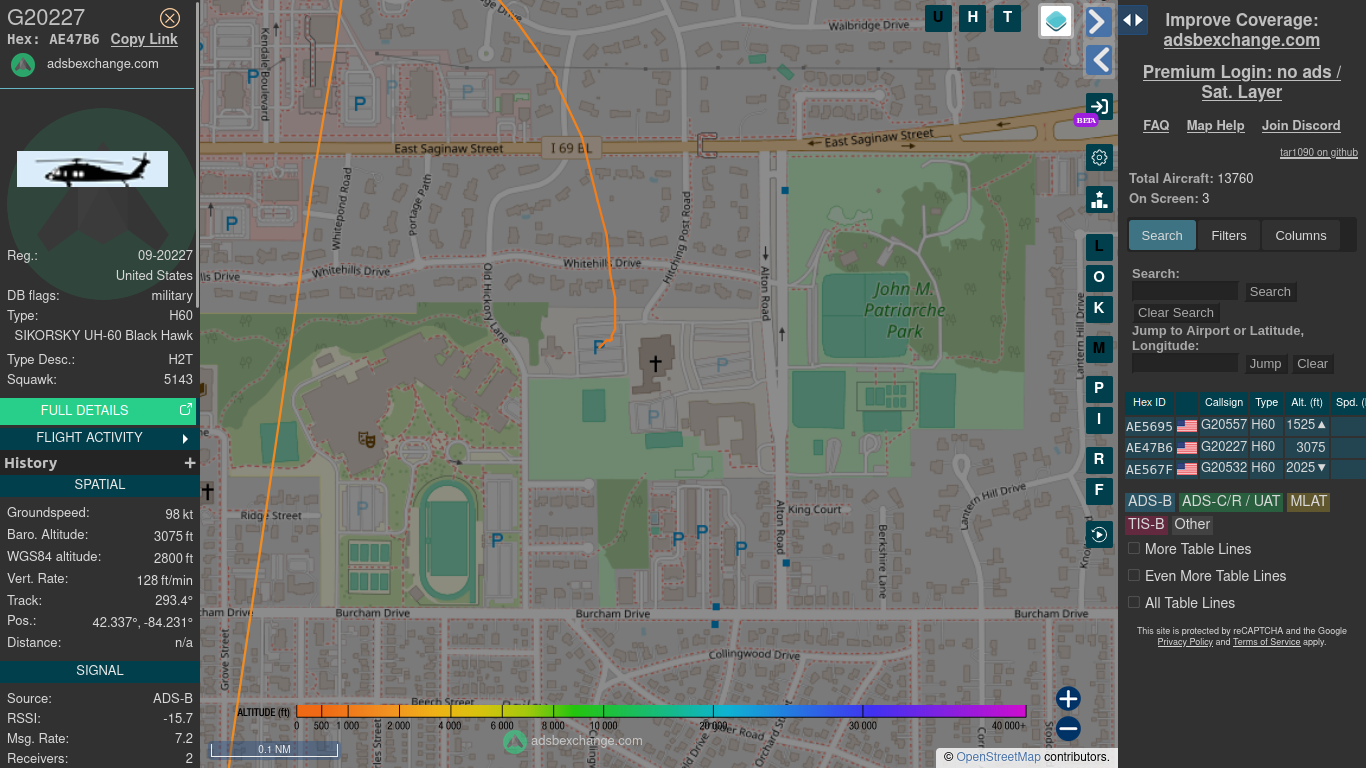
Task: Toggle TIS-B source filter
Action: click(x=1146, y=524)
